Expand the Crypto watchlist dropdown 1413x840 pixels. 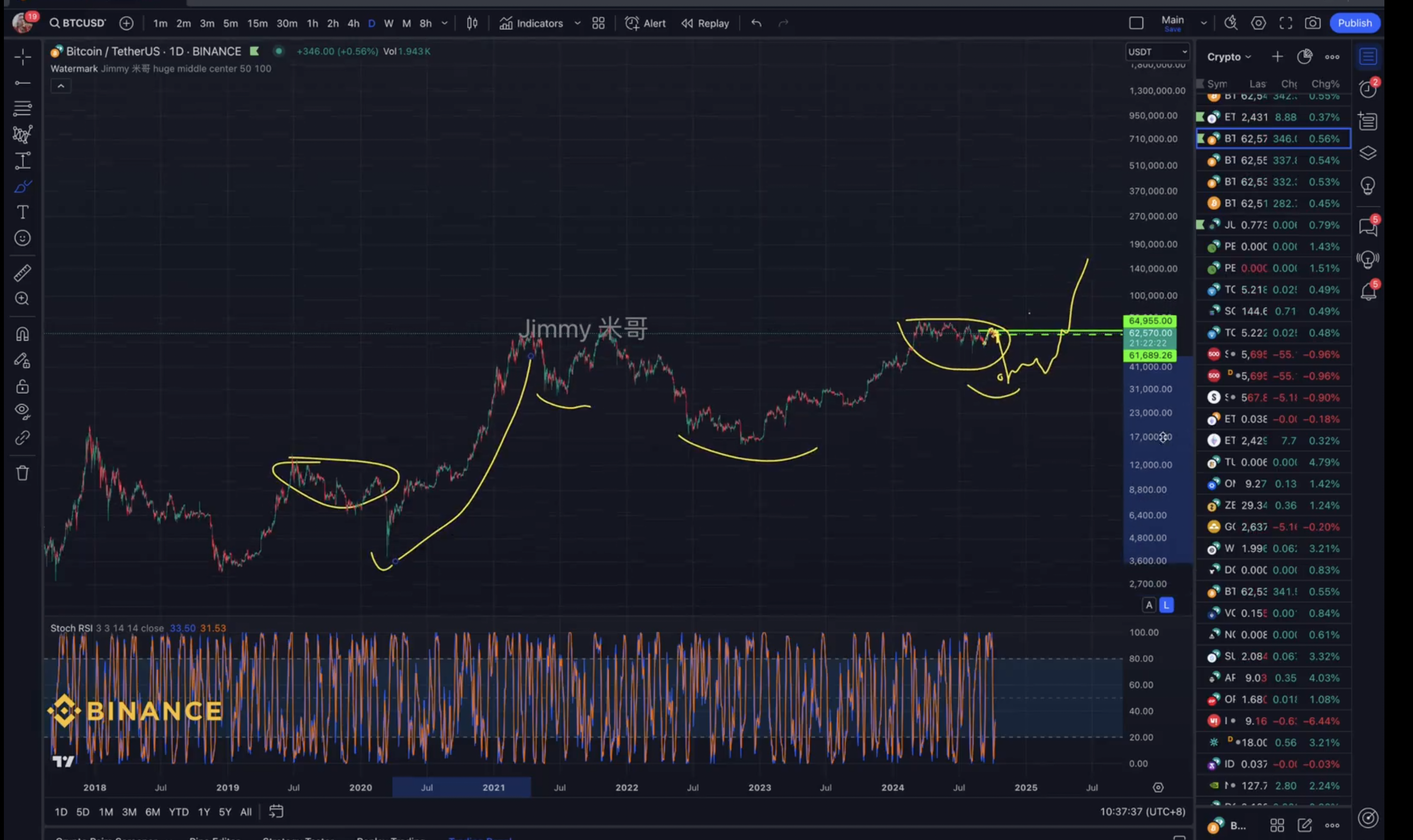[x=1228, y=57]
